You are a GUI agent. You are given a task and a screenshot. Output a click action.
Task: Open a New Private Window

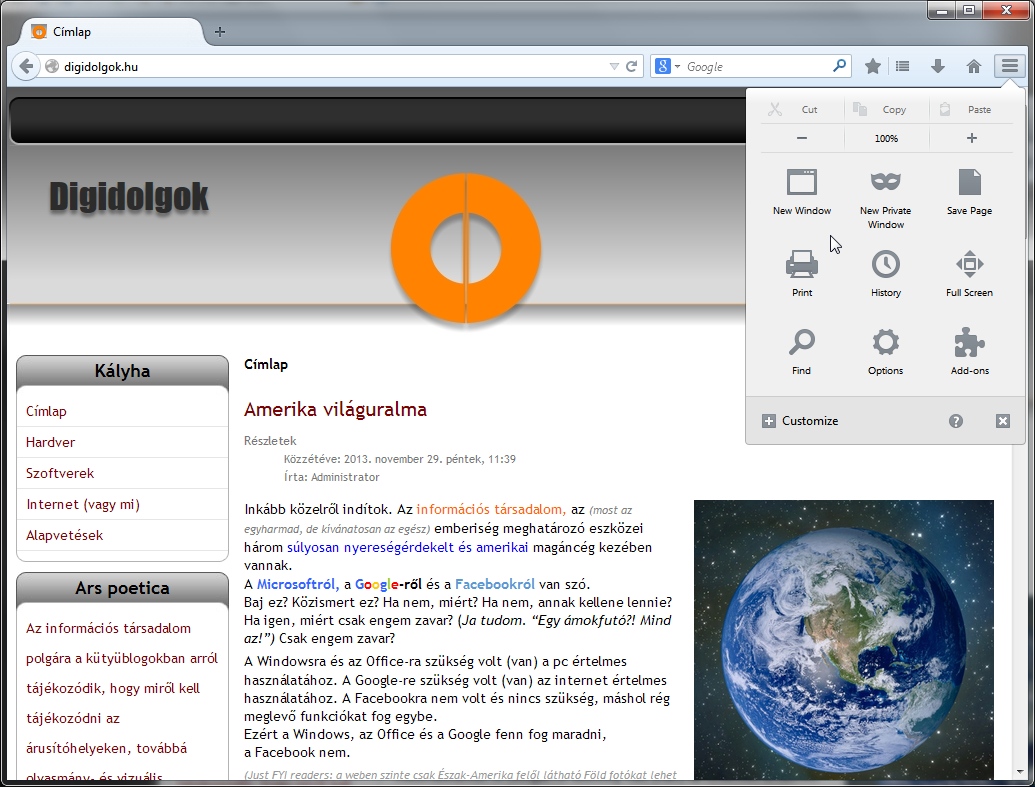(x=886, y=198)
